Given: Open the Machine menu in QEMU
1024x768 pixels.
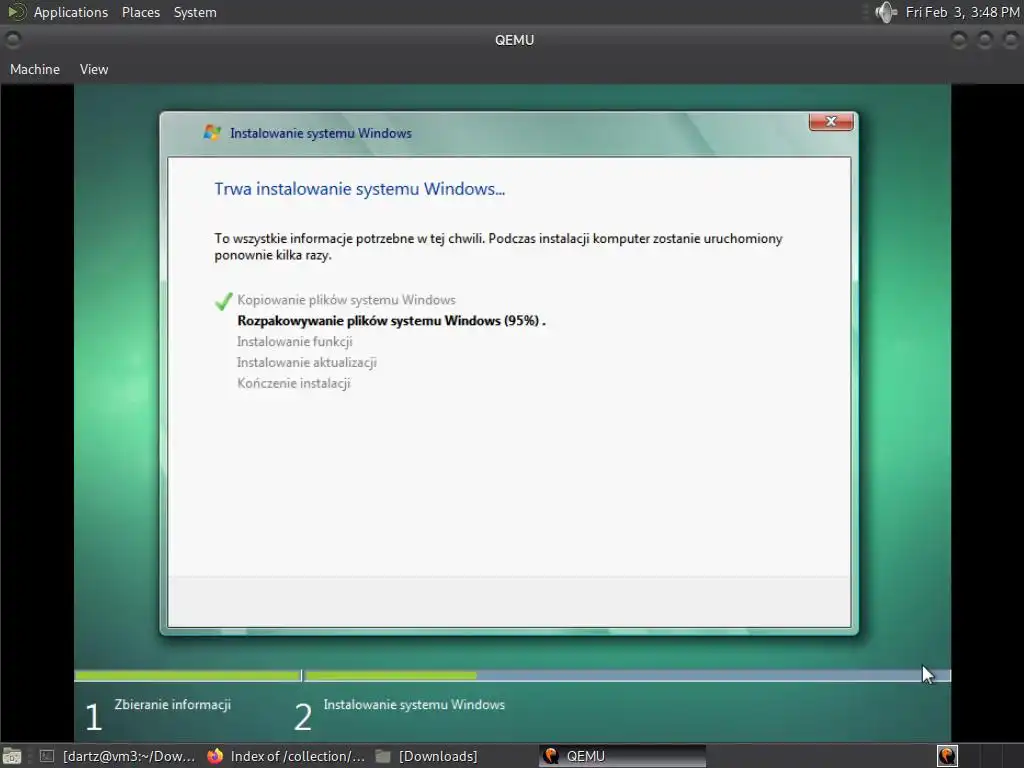Looking at the screenshot, I should (35, 69).
